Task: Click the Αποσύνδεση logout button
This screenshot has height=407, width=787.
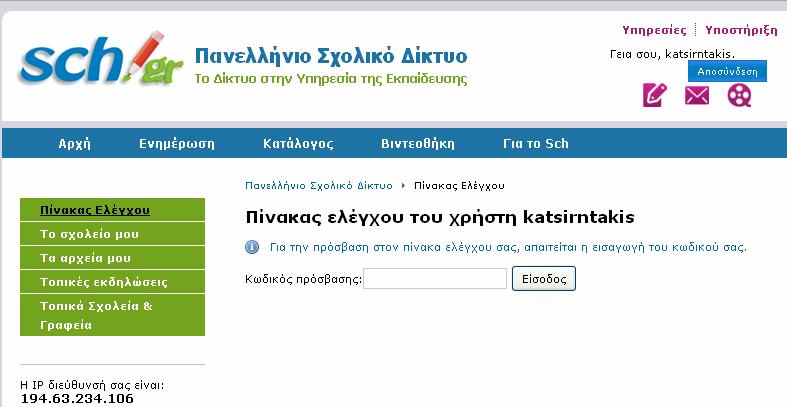Action: point(727,71)
